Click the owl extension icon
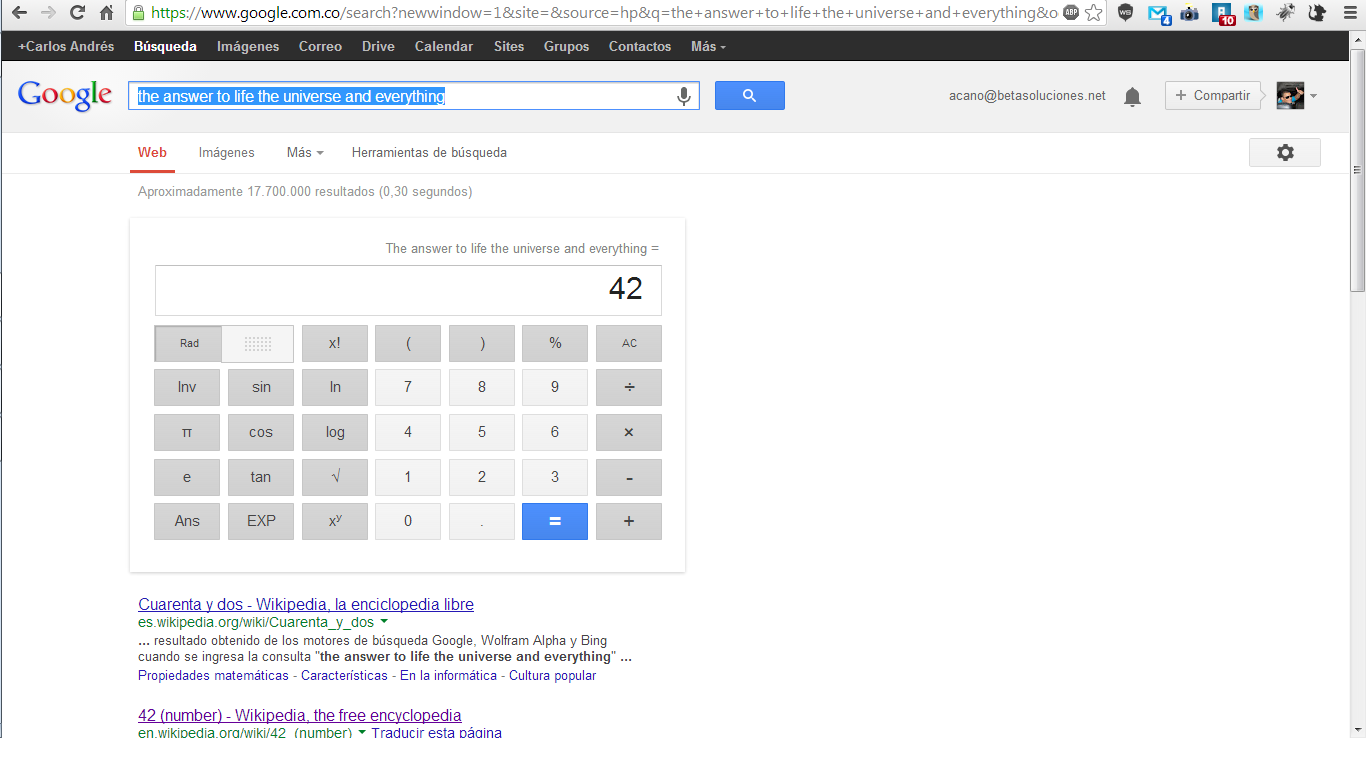 tap(1253, 13)
